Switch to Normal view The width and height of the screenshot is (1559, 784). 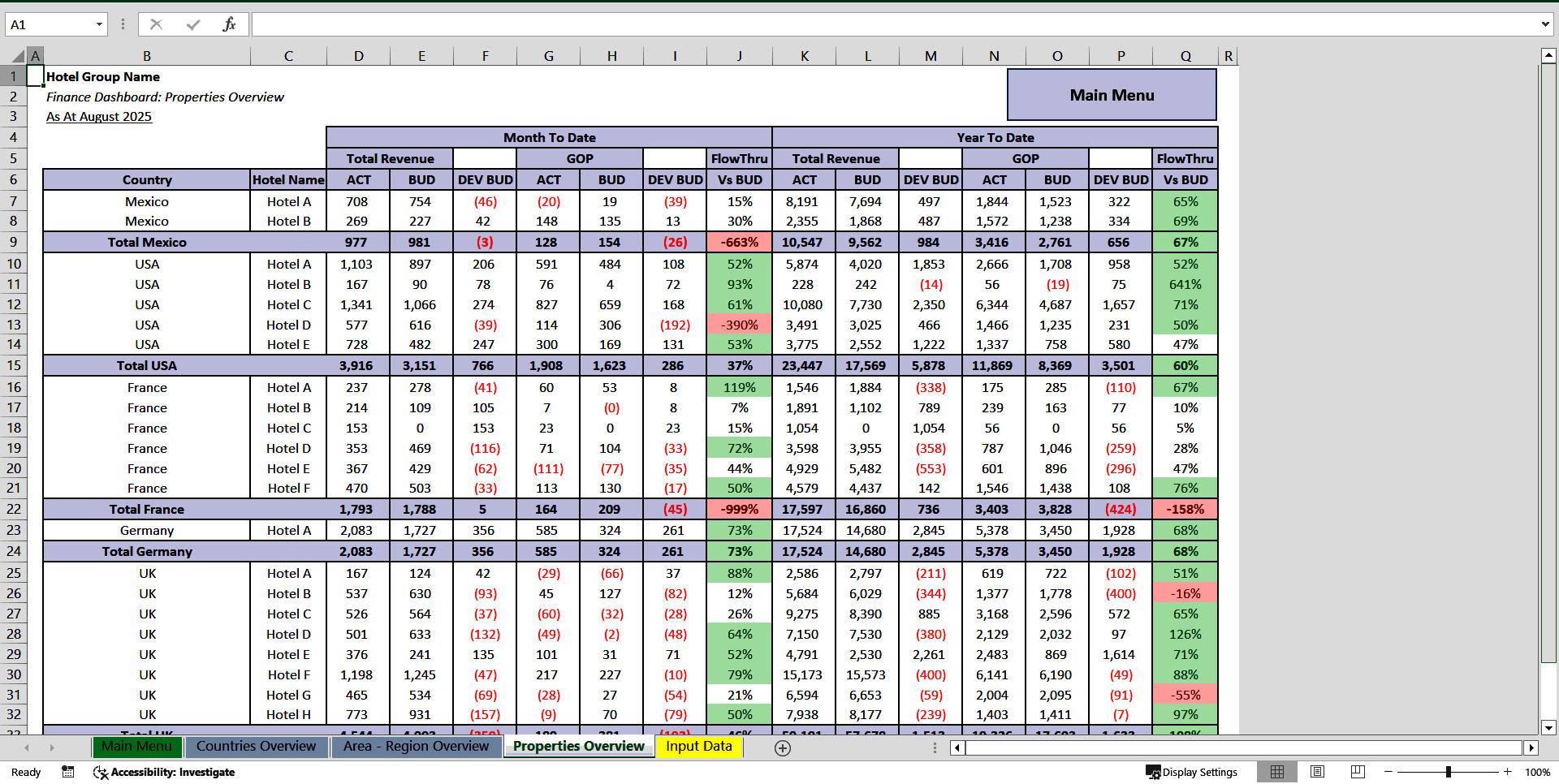pos(1277,772)
